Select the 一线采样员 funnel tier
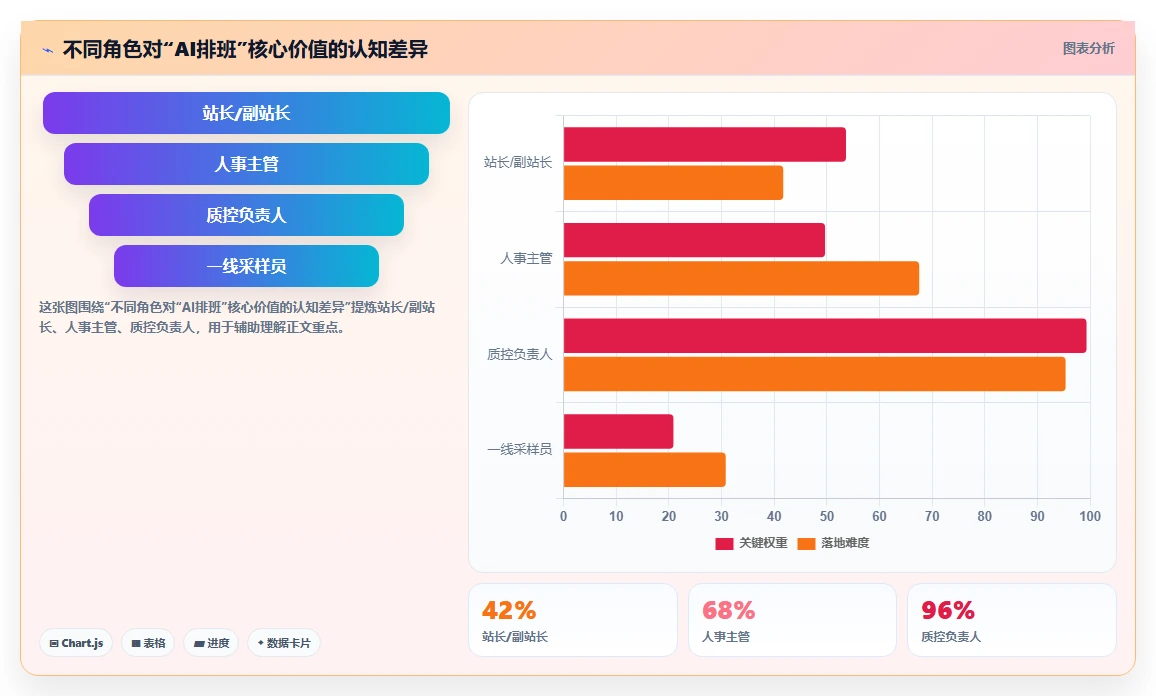The width and height of the screenshot is (1156, 696). [246, 265]
